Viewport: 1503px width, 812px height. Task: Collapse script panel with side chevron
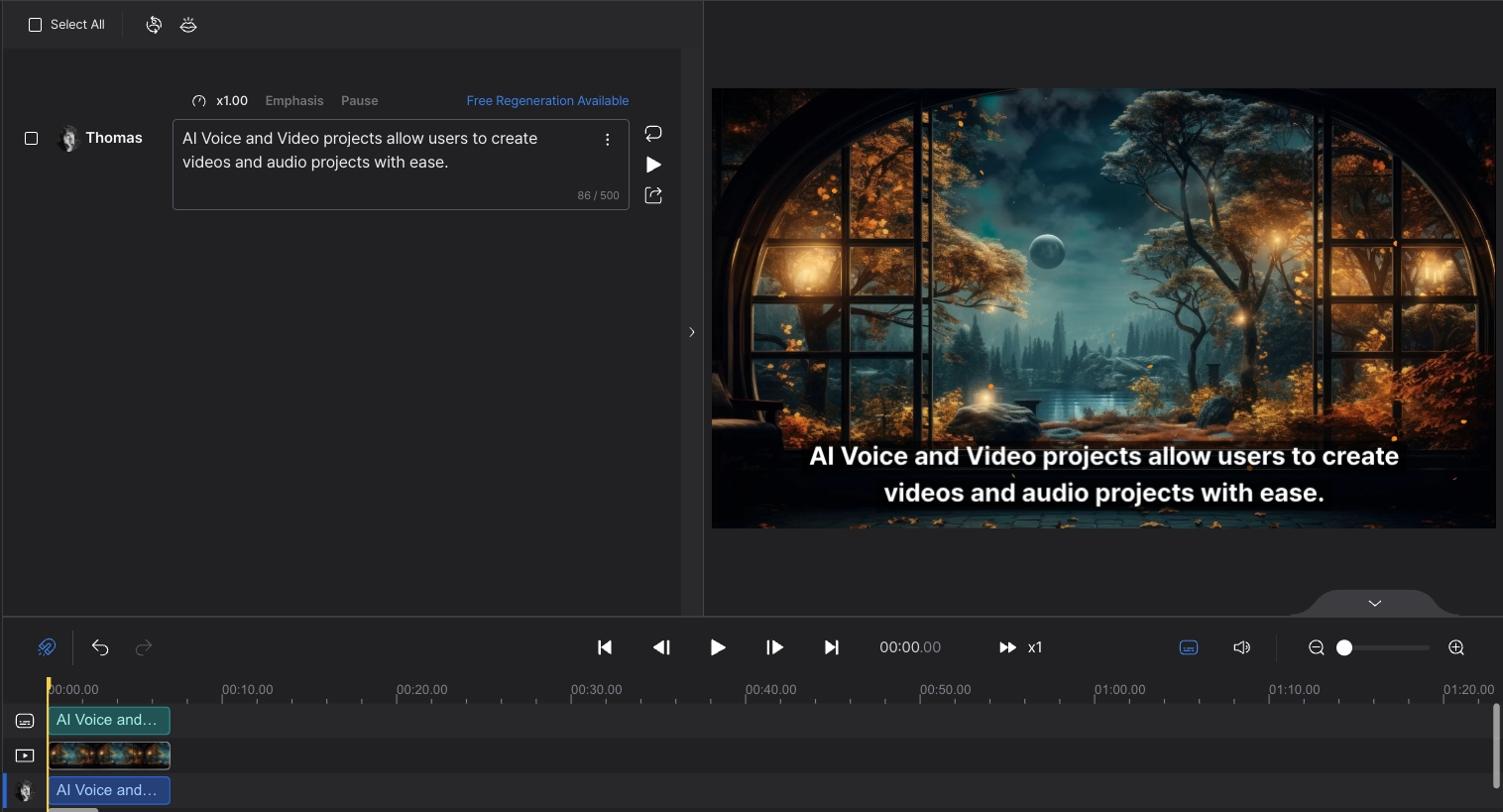click(x=692, y=332)
